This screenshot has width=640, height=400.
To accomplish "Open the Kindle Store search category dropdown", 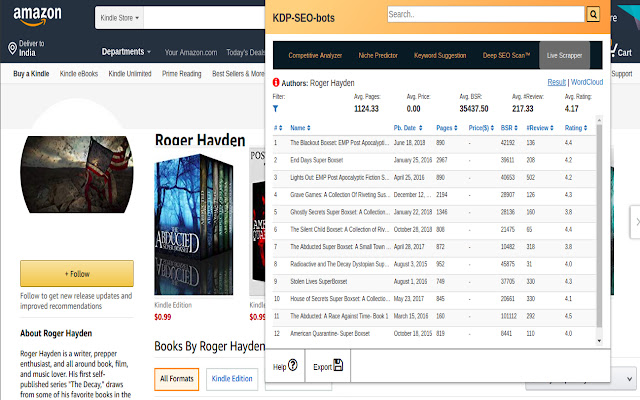I will tap(119, 18).
